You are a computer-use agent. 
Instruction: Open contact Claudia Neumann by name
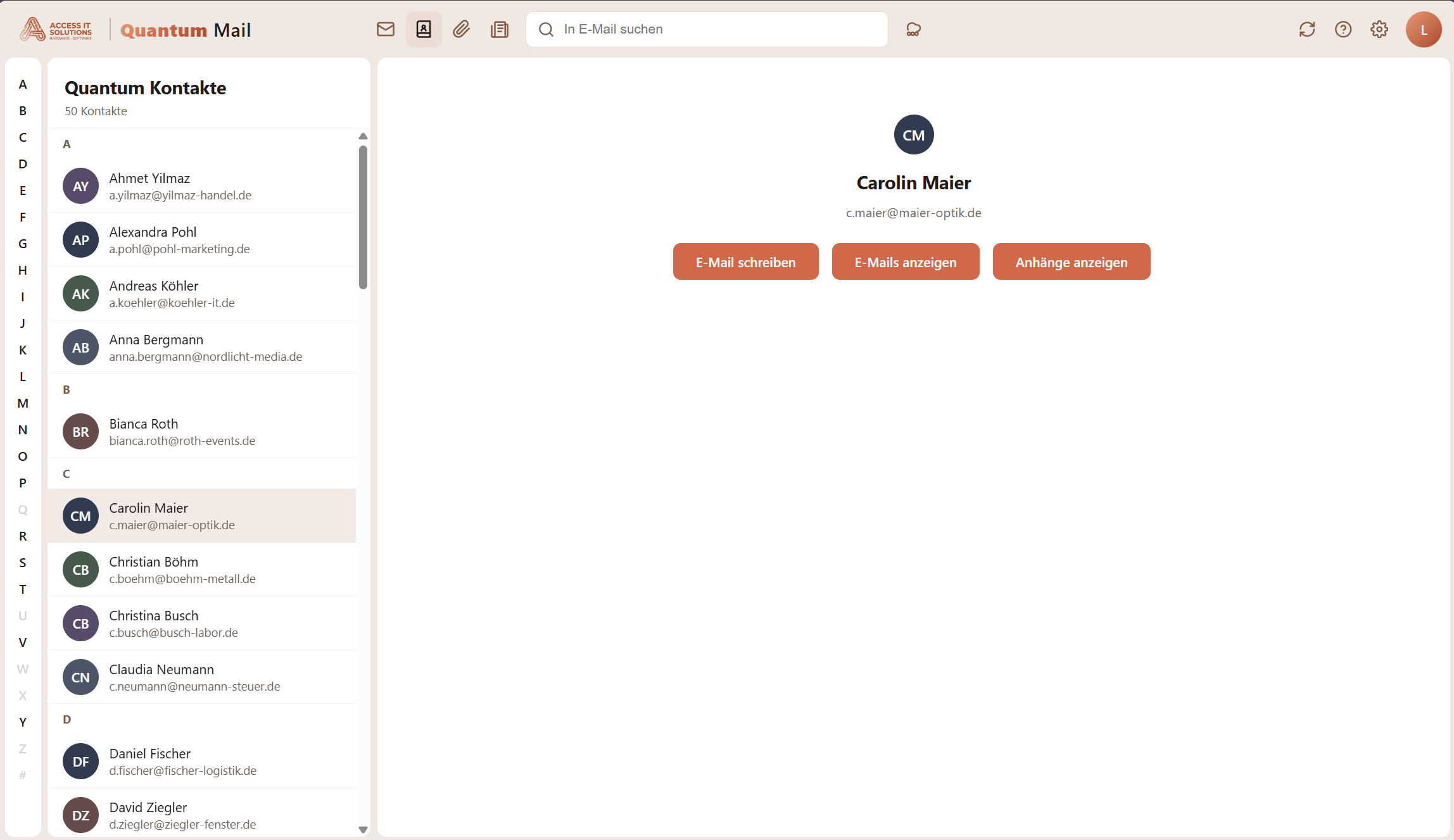coord(161,670)
